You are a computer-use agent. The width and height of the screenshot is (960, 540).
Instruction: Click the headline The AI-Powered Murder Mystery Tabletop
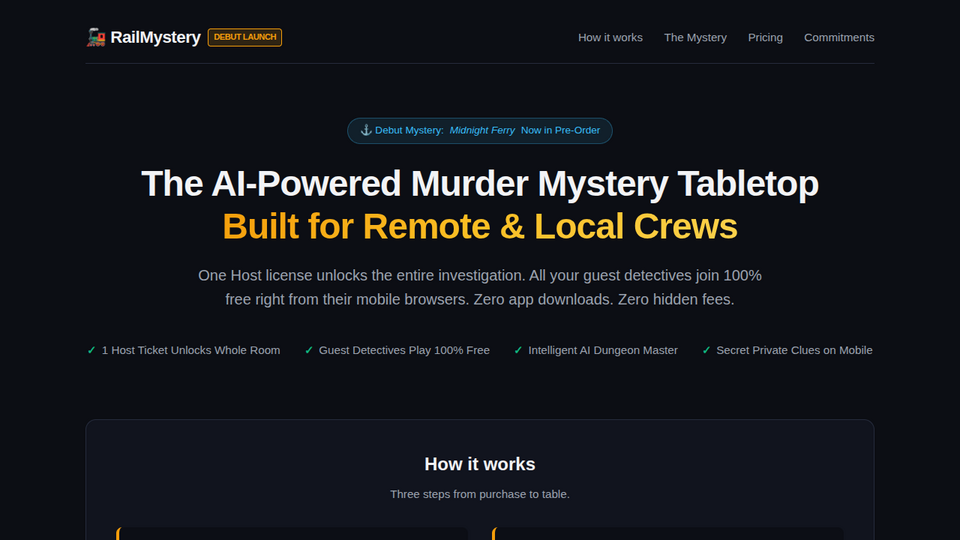pyautogui.click(x=480, y=184)
